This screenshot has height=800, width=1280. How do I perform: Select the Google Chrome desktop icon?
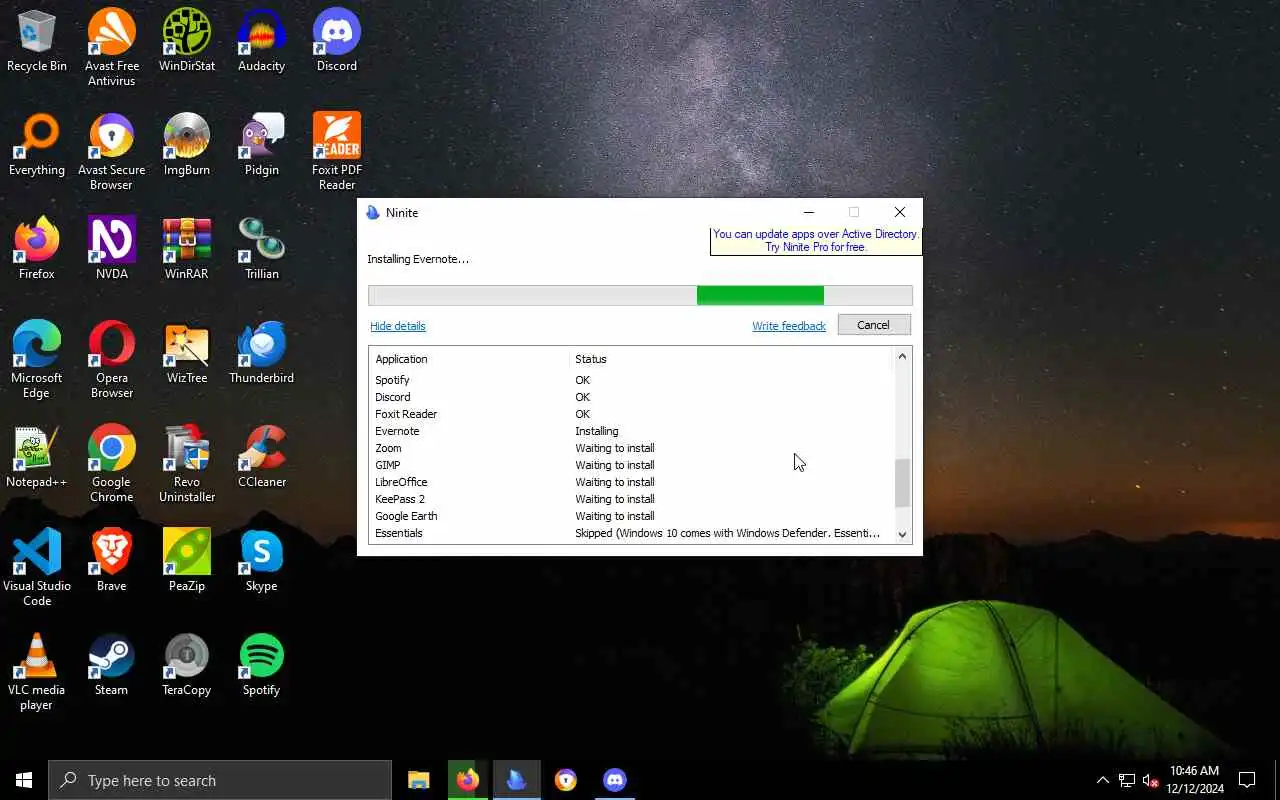pos(111,464)
